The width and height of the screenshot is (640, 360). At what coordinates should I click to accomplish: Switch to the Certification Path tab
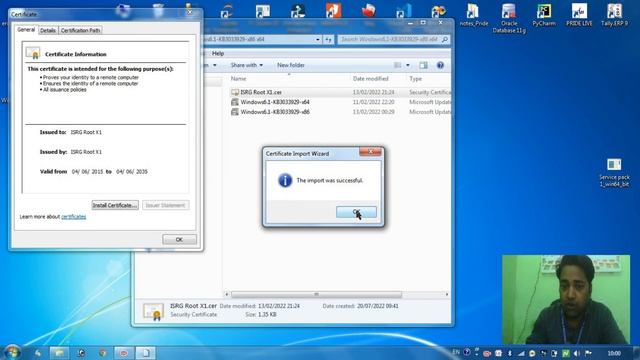[x=80, y=30]
